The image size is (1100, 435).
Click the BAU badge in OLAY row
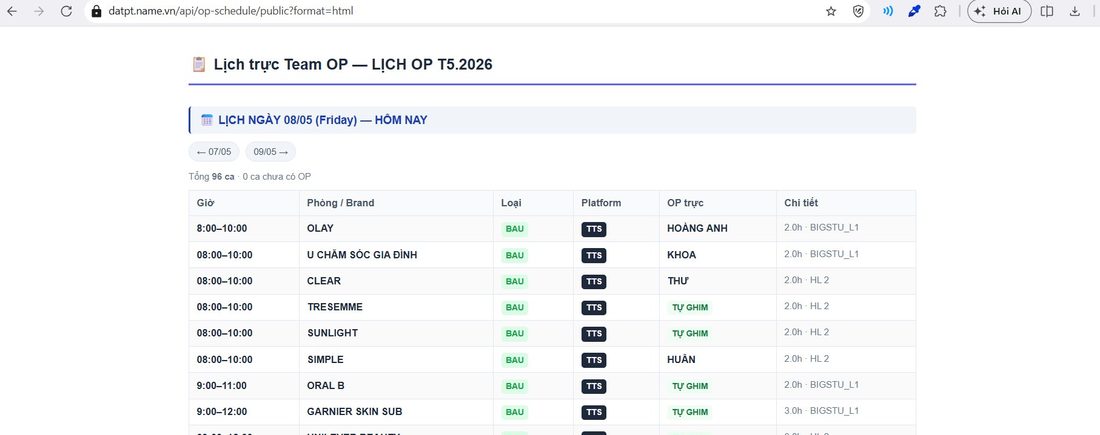[514, 229]
